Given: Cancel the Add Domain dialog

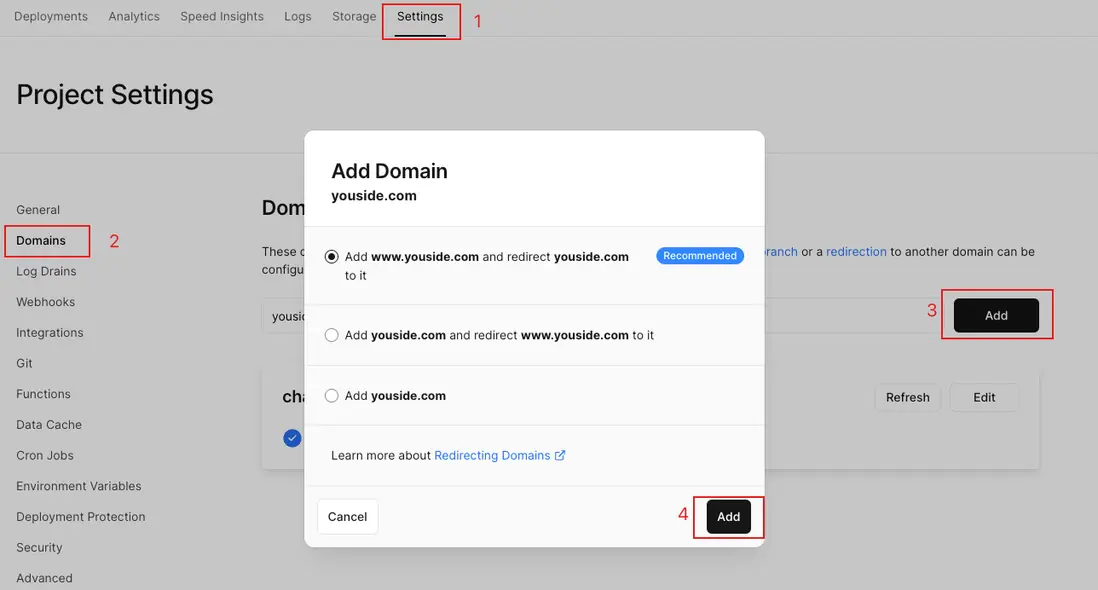Looking at the screenshot, I should [347, 517].
